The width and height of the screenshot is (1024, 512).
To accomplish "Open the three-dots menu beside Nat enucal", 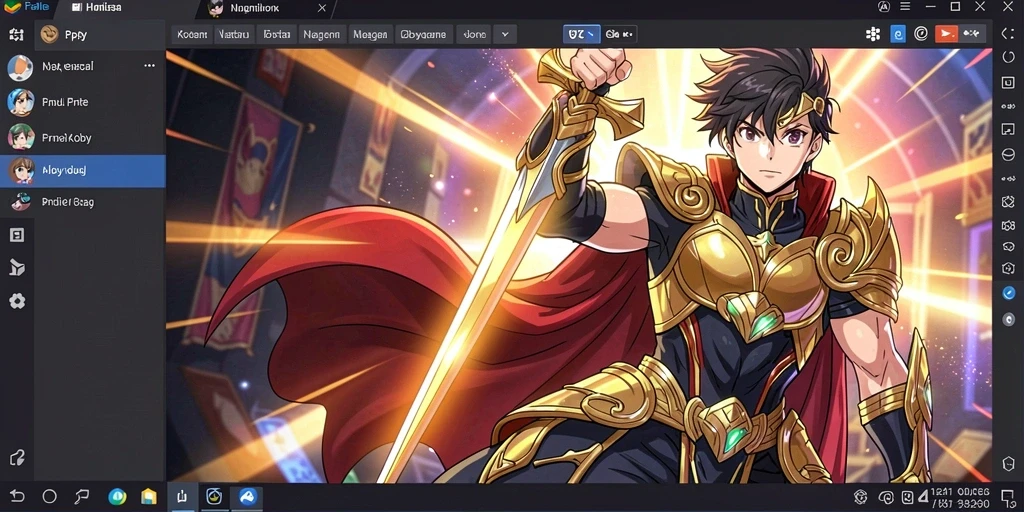I will pyautogui.click(x=150, y=66).
